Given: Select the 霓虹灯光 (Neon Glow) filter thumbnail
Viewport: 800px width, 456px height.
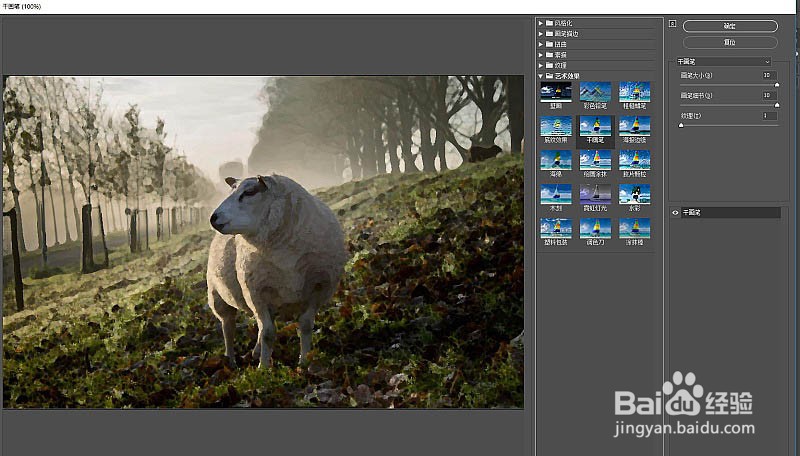Looking at the screenshot, I should pyautogui.click(x=595, y=194).
